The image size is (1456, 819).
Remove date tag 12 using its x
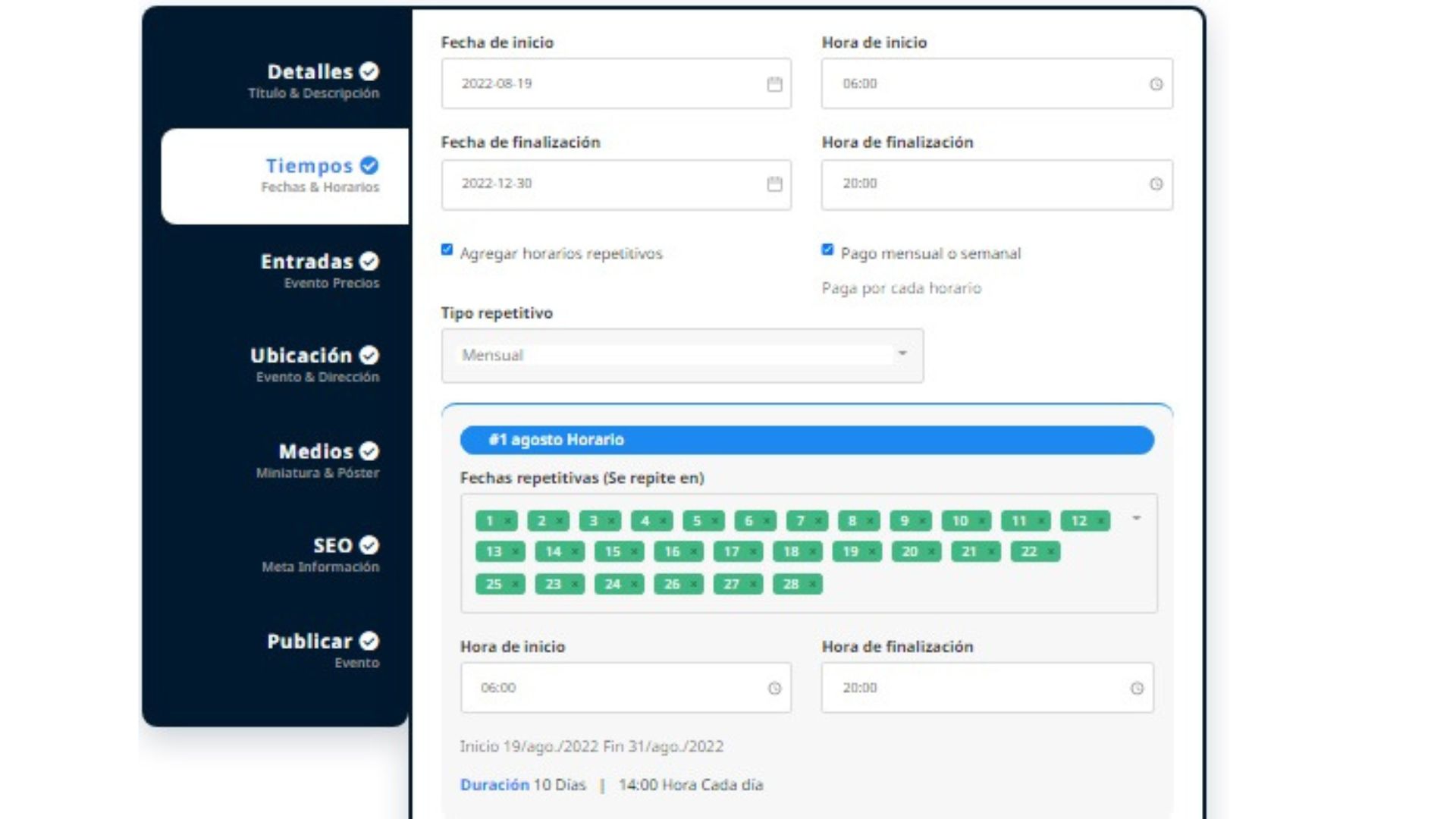click(1100, 521)
